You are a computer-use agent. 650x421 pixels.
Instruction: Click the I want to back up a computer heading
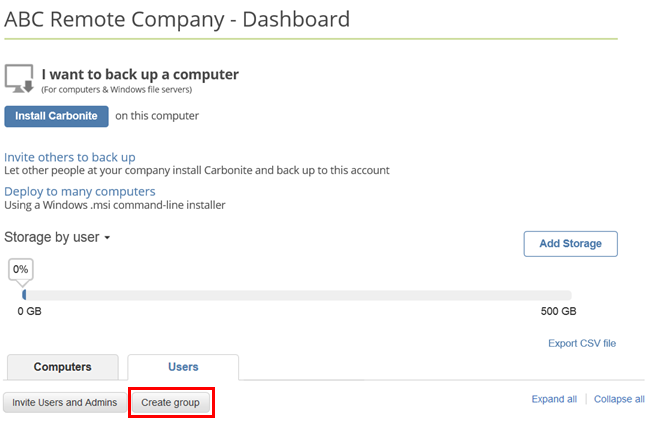click(x=140, y=74)
